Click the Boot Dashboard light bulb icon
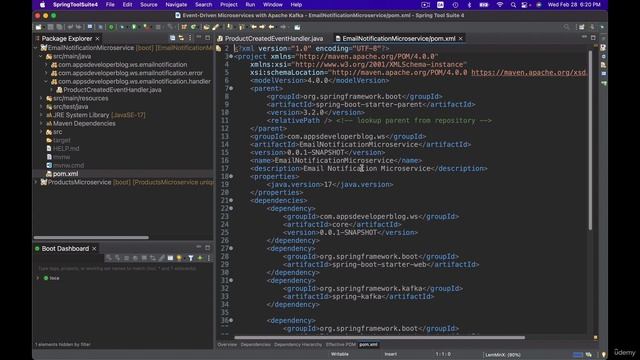Viewport: 640px width, 360px height. (x=179, y=258)
